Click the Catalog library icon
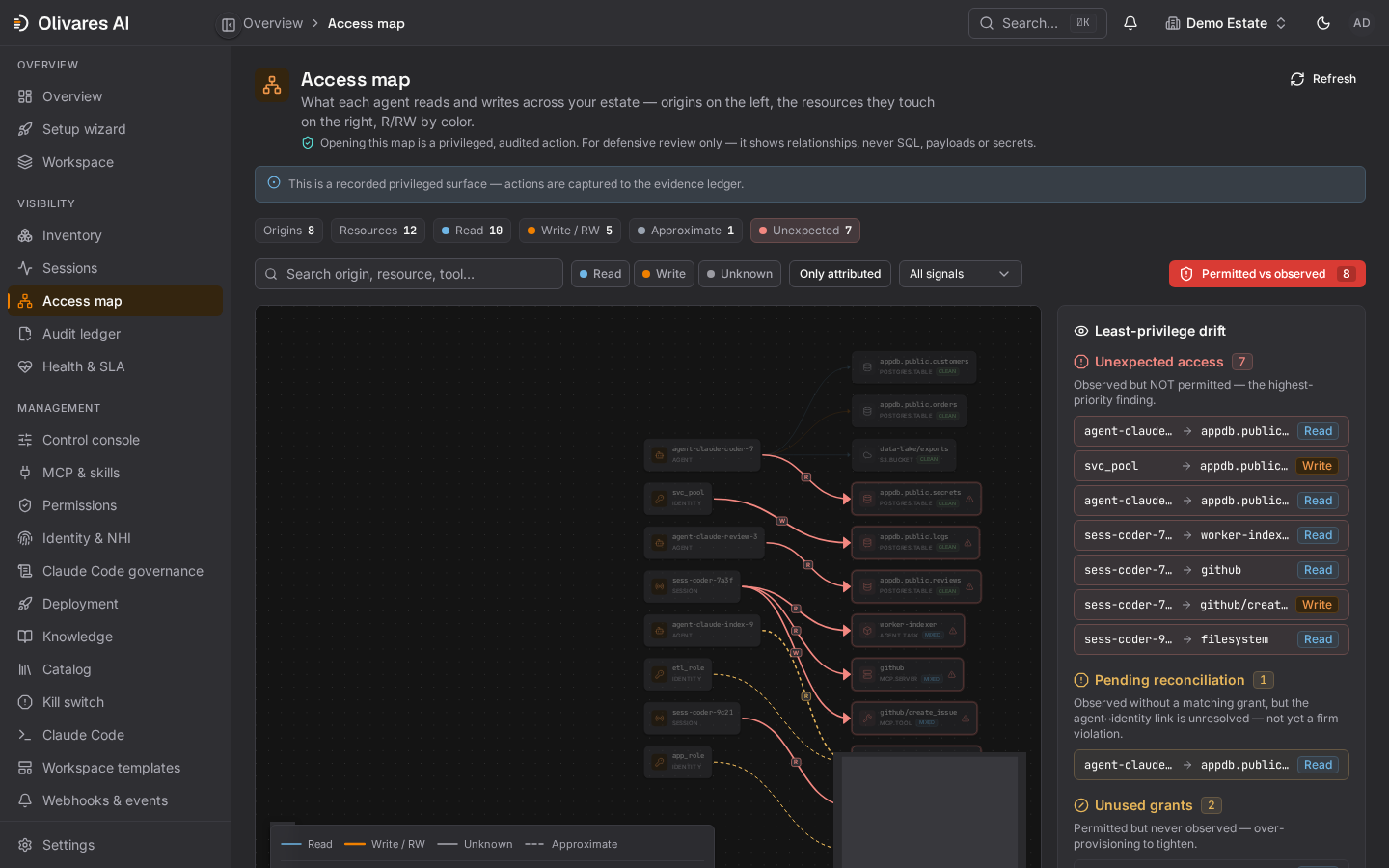Viewport: 1389px width, 868px height. (x=25, y=669)
